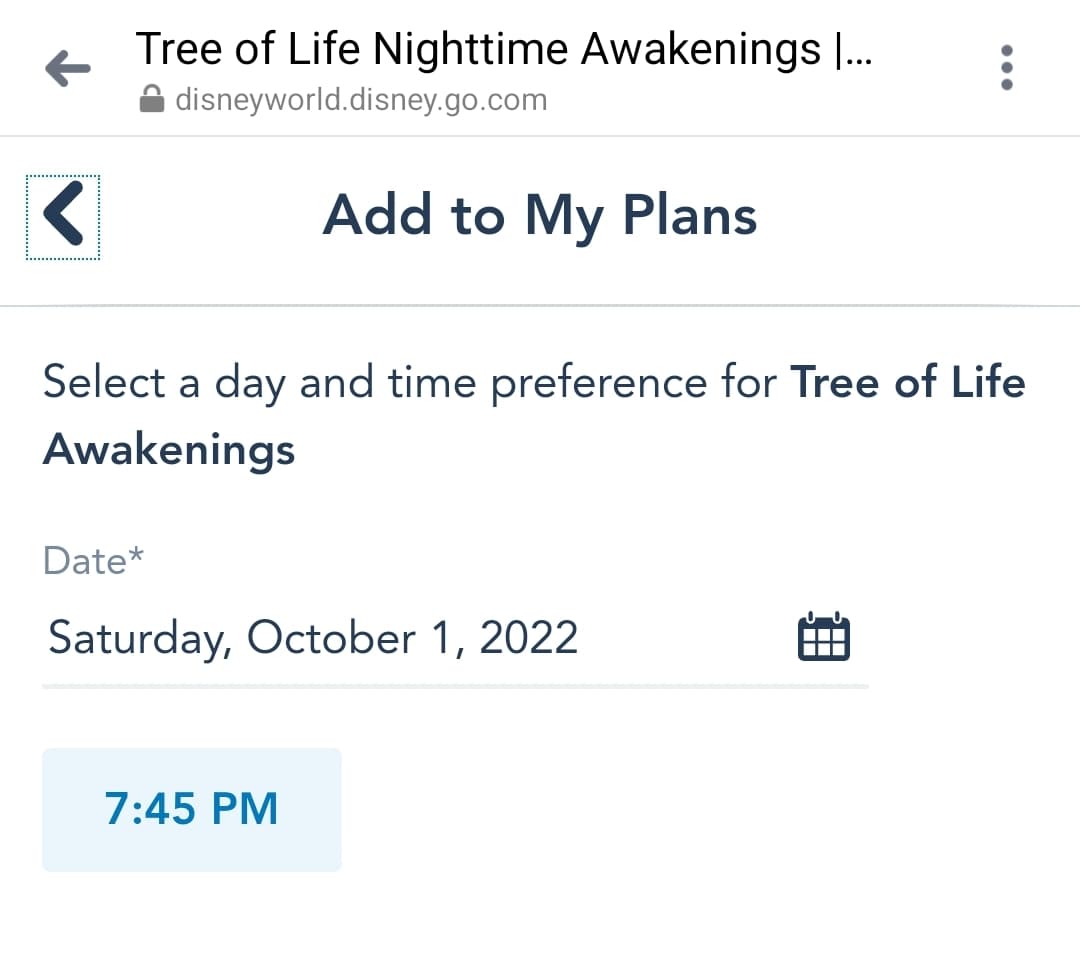The image size is (1080, 964).
Task: Click the asterisk beside the Date label
Action: tap(136, 554)
